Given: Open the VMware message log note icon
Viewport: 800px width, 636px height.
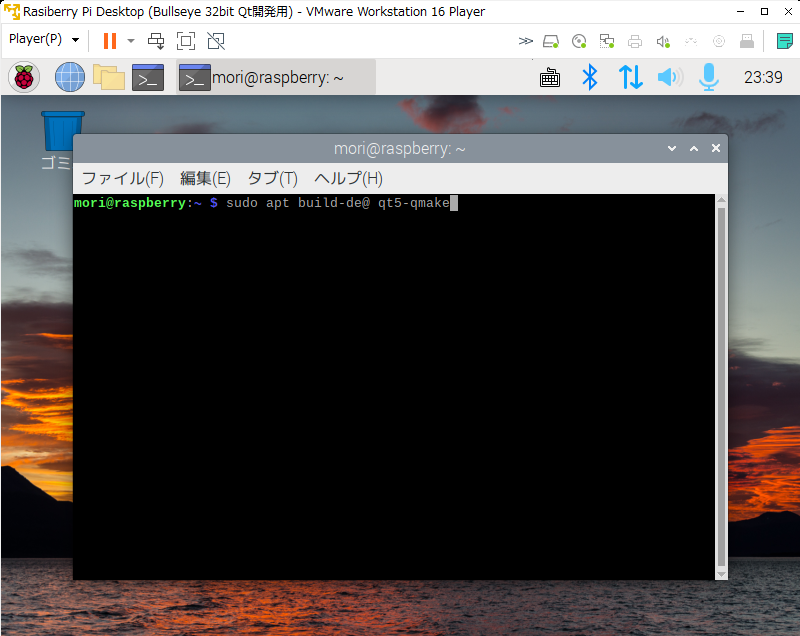Looking at the screenshot, I should (784, 41).
